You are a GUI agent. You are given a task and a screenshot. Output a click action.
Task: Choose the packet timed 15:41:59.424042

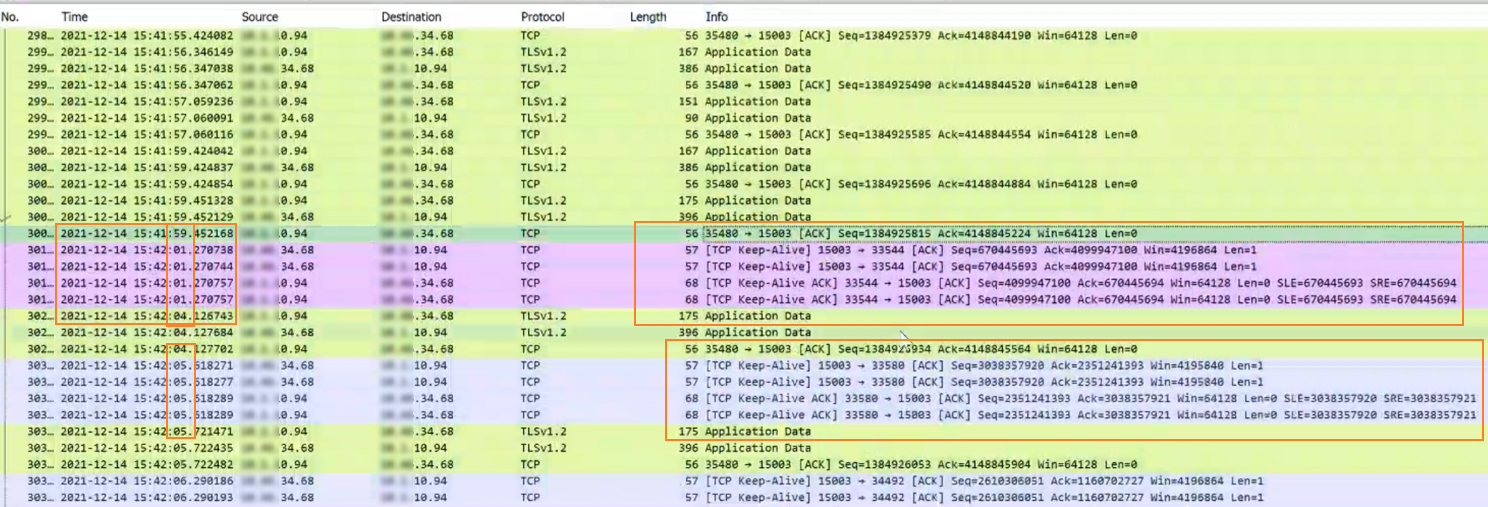coord(744,150)
